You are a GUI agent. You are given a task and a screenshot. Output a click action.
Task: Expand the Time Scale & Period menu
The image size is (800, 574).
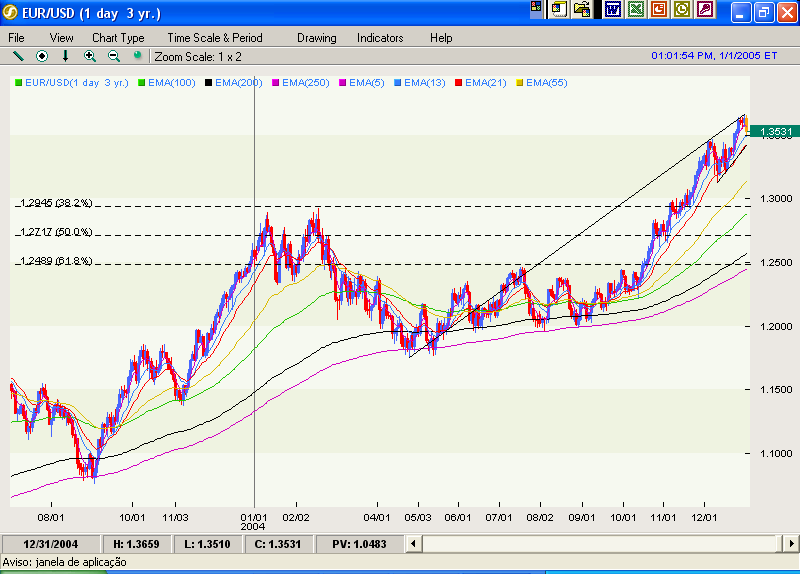click(214, 38)
